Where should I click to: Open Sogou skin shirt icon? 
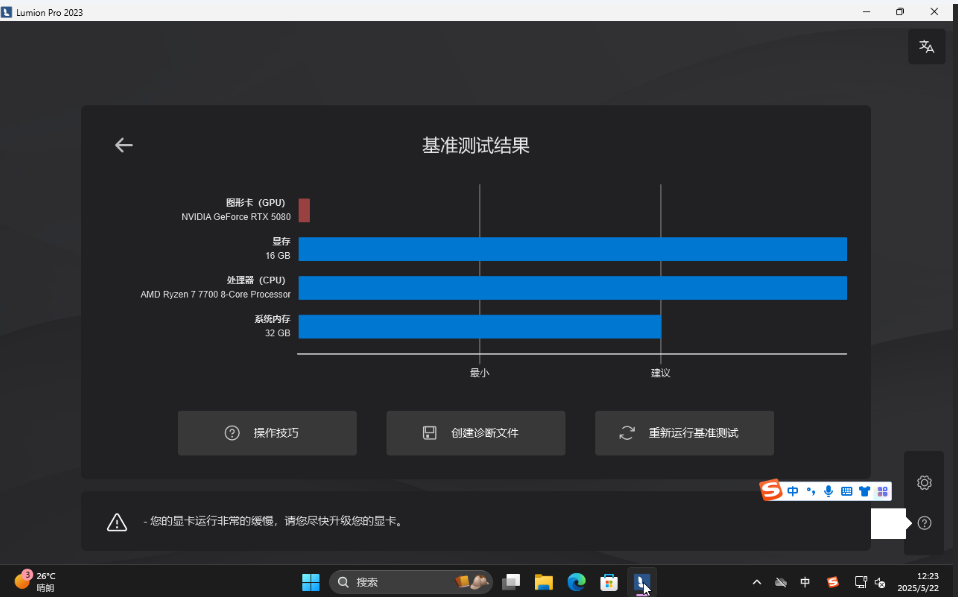[864, 491]
